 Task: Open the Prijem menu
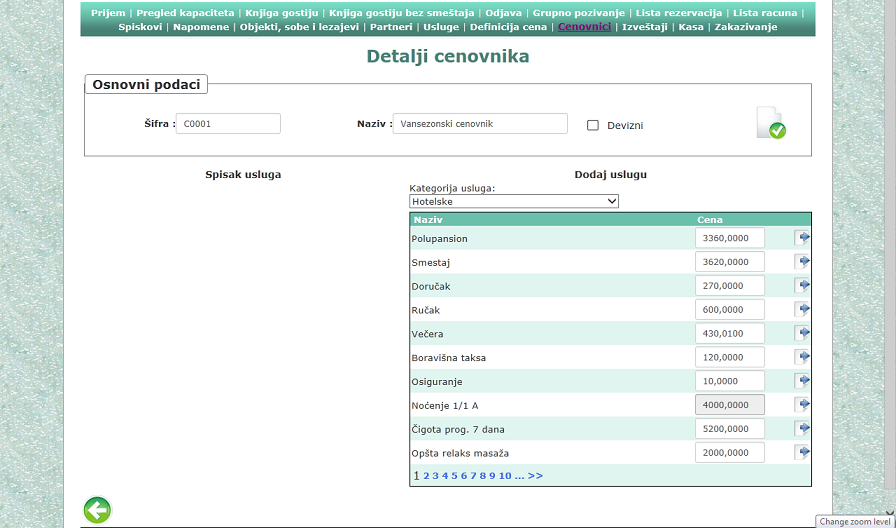[x=108, y=13]
